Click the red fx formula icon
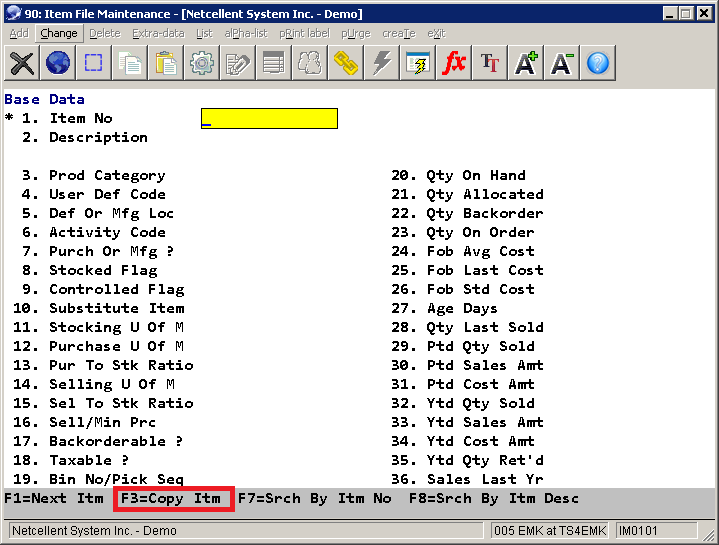 tap(454, 63)
